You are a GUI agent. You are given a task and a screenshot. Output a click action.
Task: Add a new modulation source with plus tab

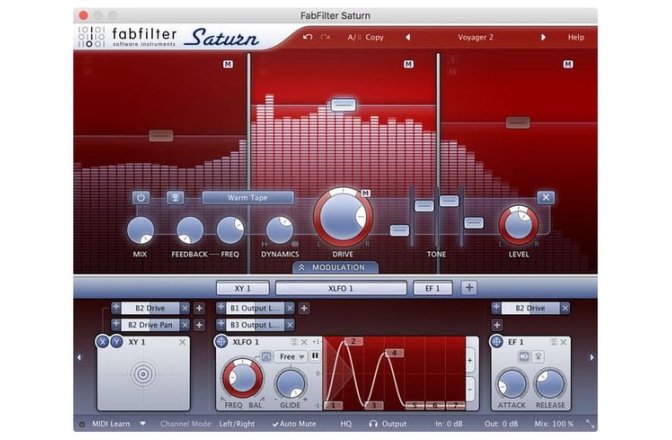469,288
